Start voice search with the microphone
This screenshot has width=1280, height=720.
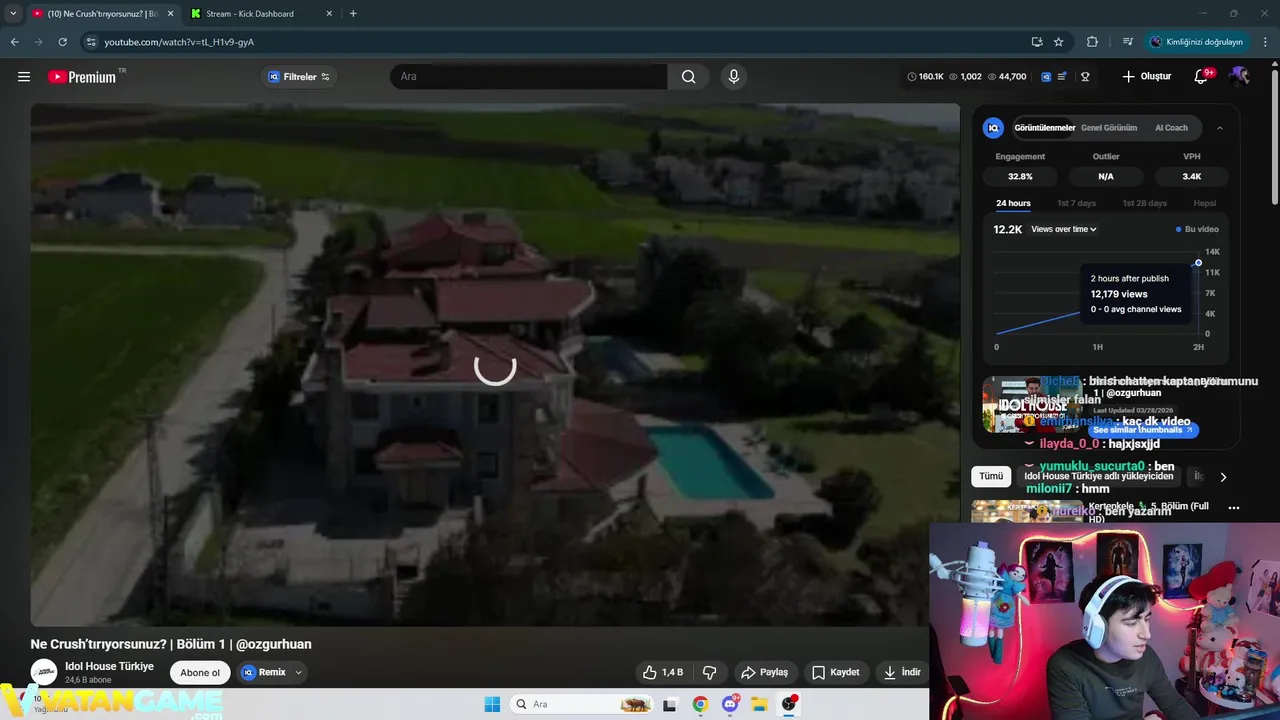coord(734,77)
